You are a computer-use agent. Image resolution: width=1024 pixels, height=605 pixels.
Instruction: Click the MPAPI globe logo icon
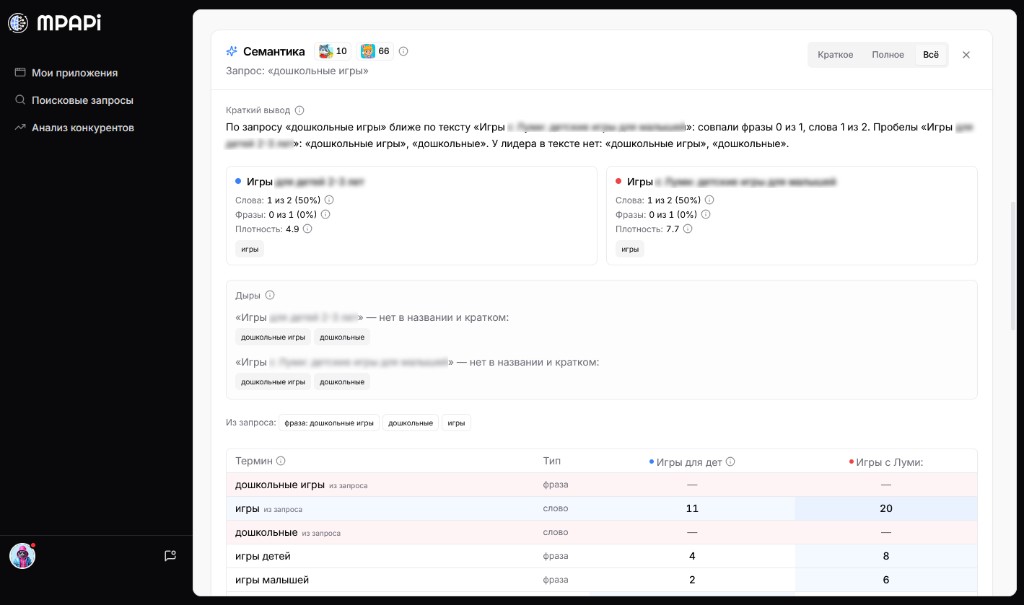click(18, 23)
